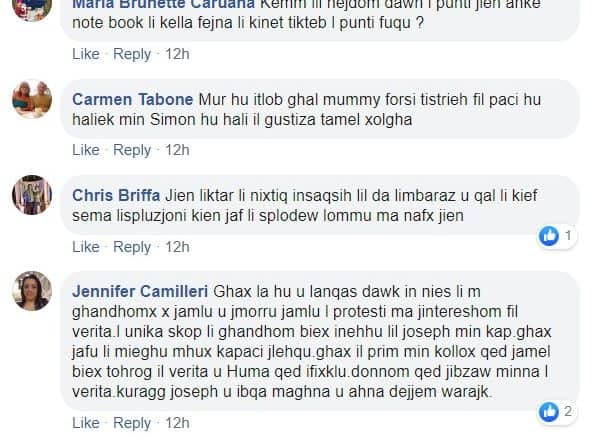
Task: Reply to Maria Brunette Caruana's comment
Action: coord(132,53)
